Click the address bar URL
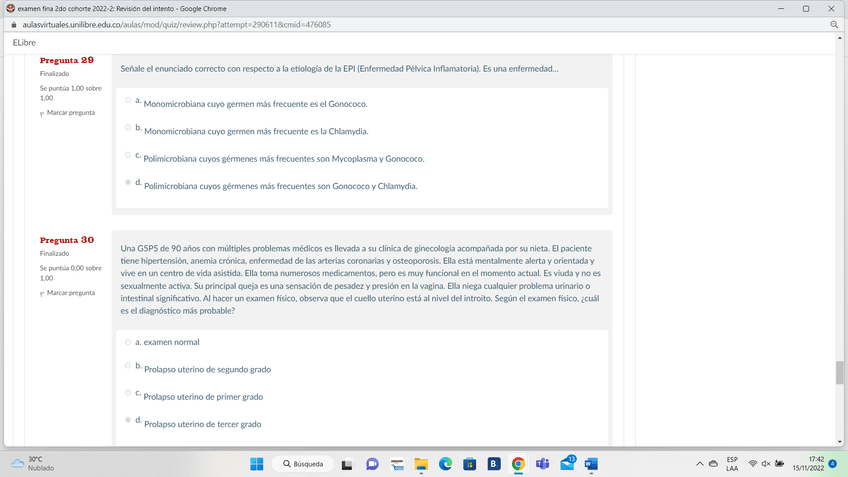 click(x=176, y=25)
